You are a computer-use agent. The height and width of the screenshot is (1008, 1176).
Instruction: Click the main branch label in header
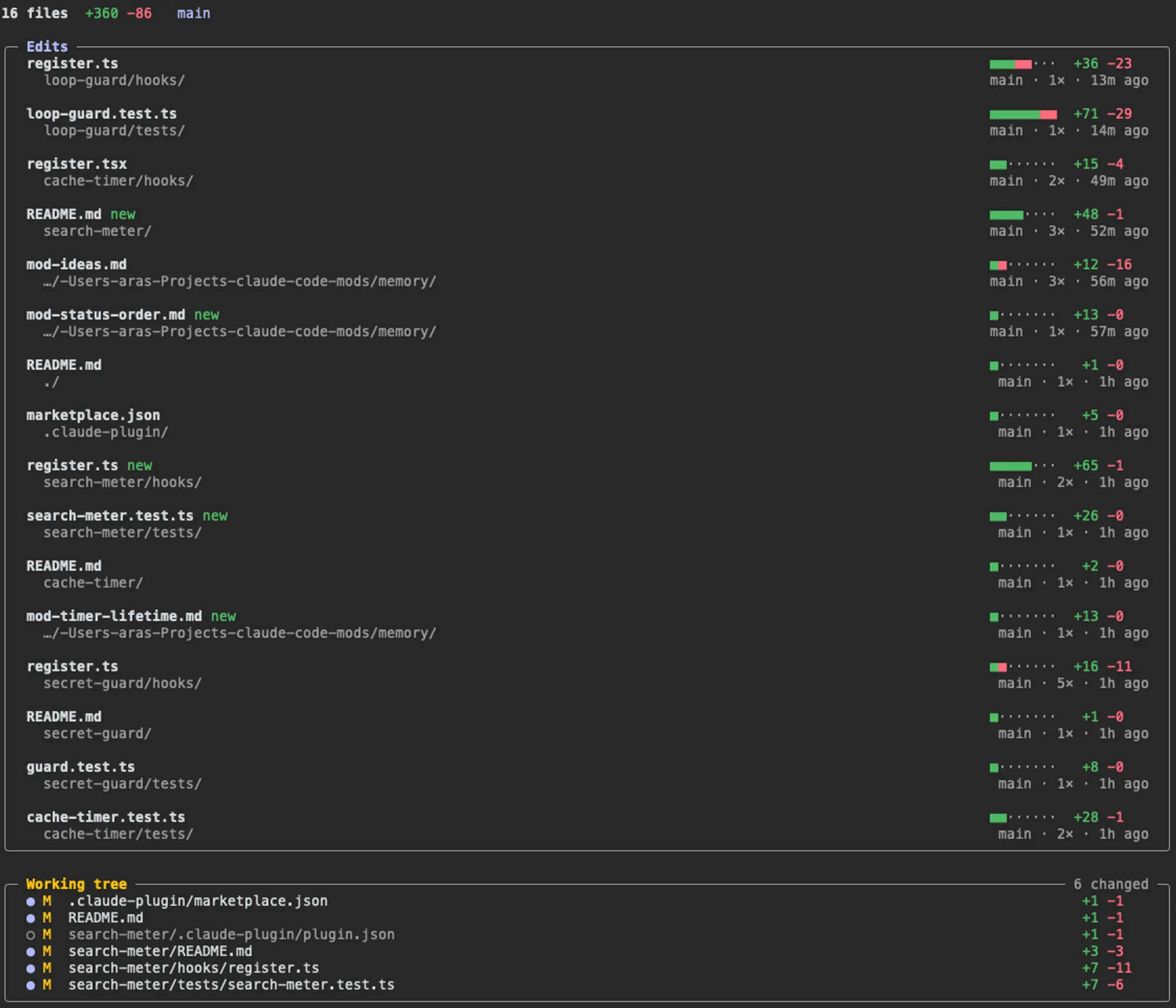(193, 13)
